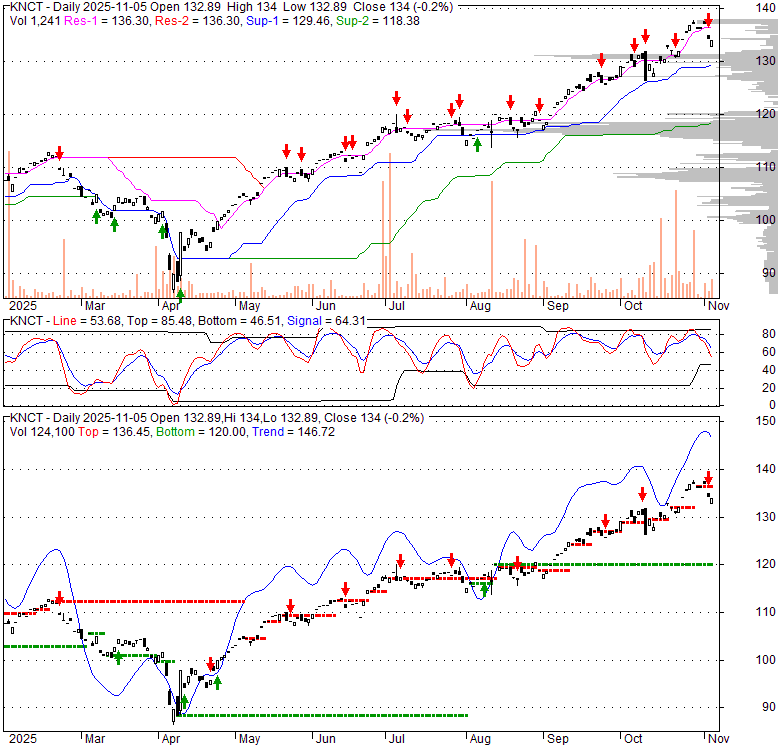This screenshot has width=780, height=745.
Task: Click the latest red sell arrow in top chart
Action: pyautogui.click(x=708, y=20)
